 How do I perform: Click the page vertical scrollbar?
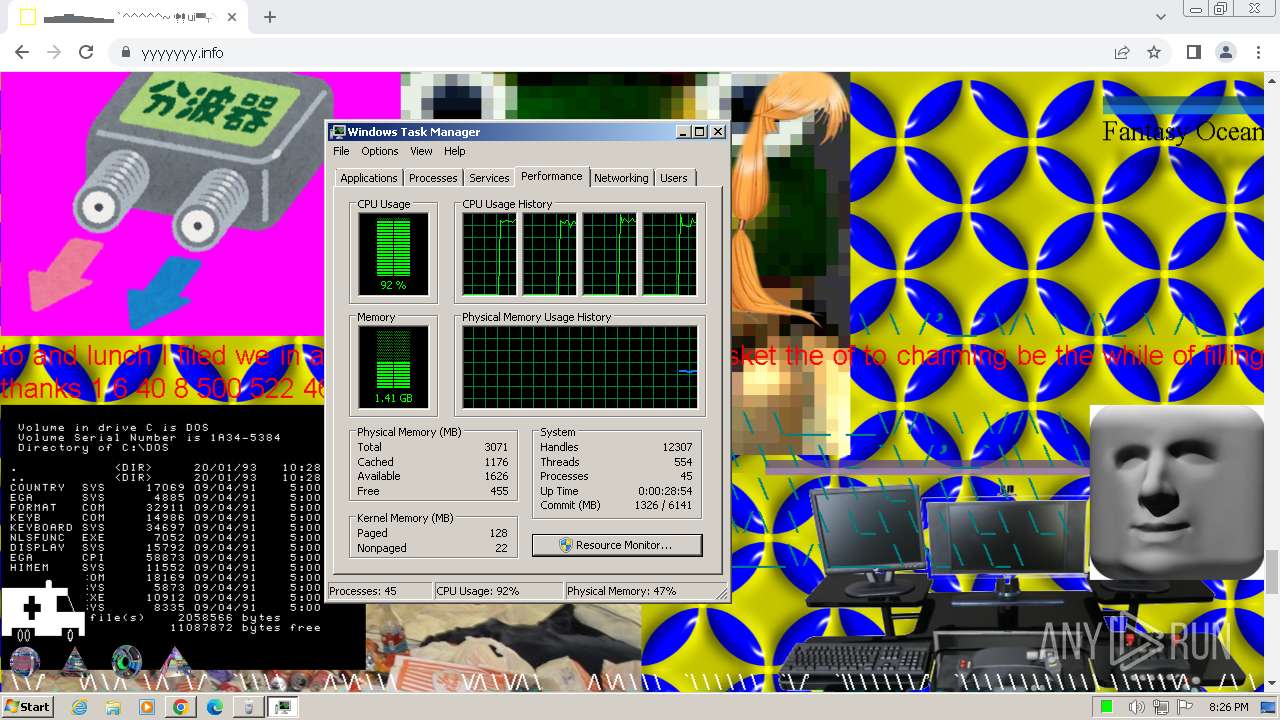tap(1272, 571)
